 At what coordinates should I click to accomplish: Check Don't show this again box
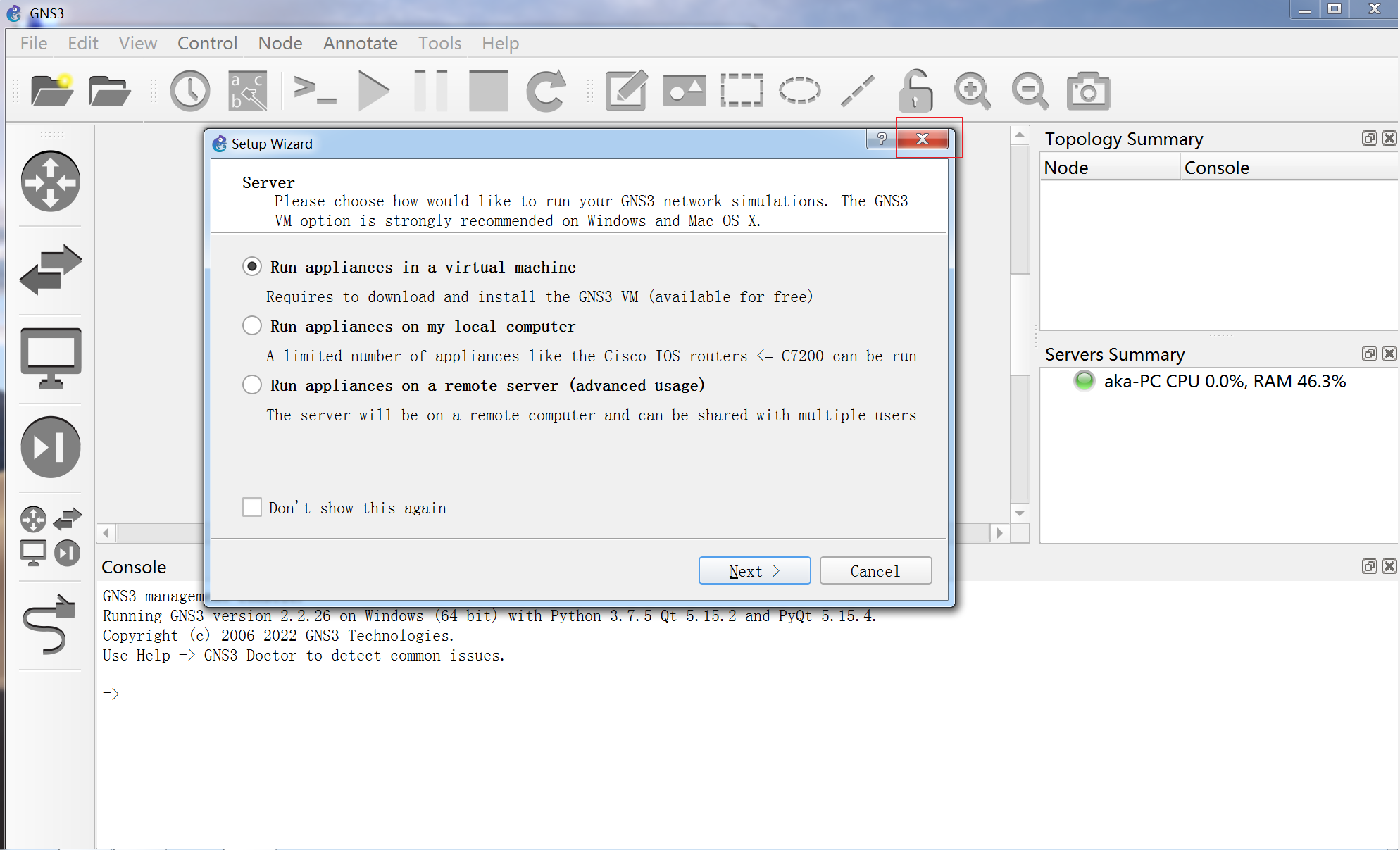tap(252, 507)
